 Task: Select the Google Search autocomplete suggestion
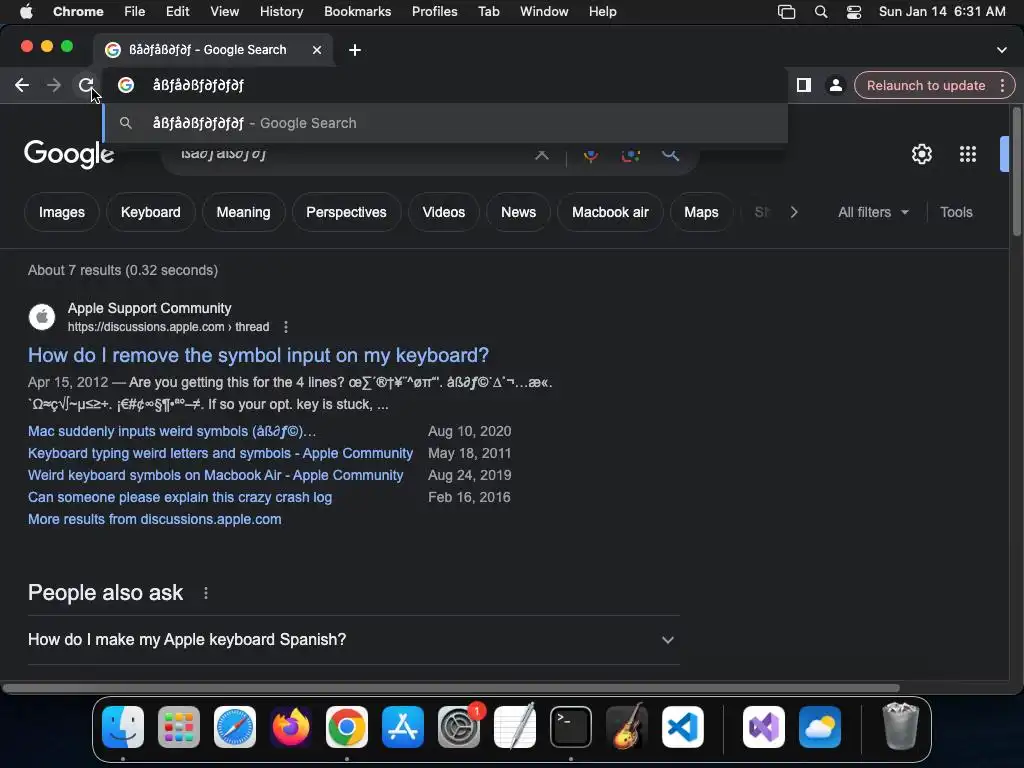click(445, 123)
